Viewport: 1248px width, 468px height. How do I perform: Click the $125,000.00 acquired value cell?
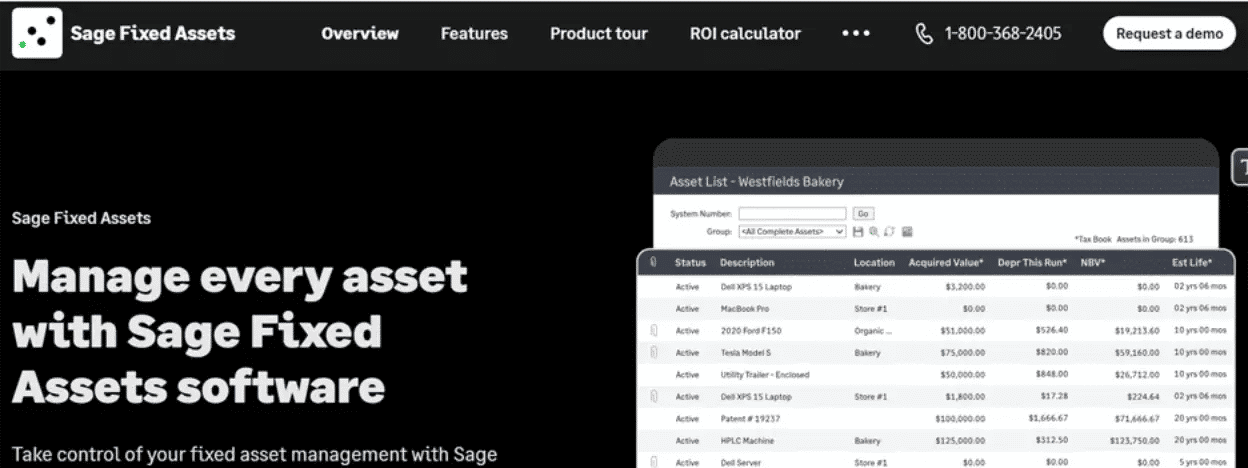click(960, 441)
